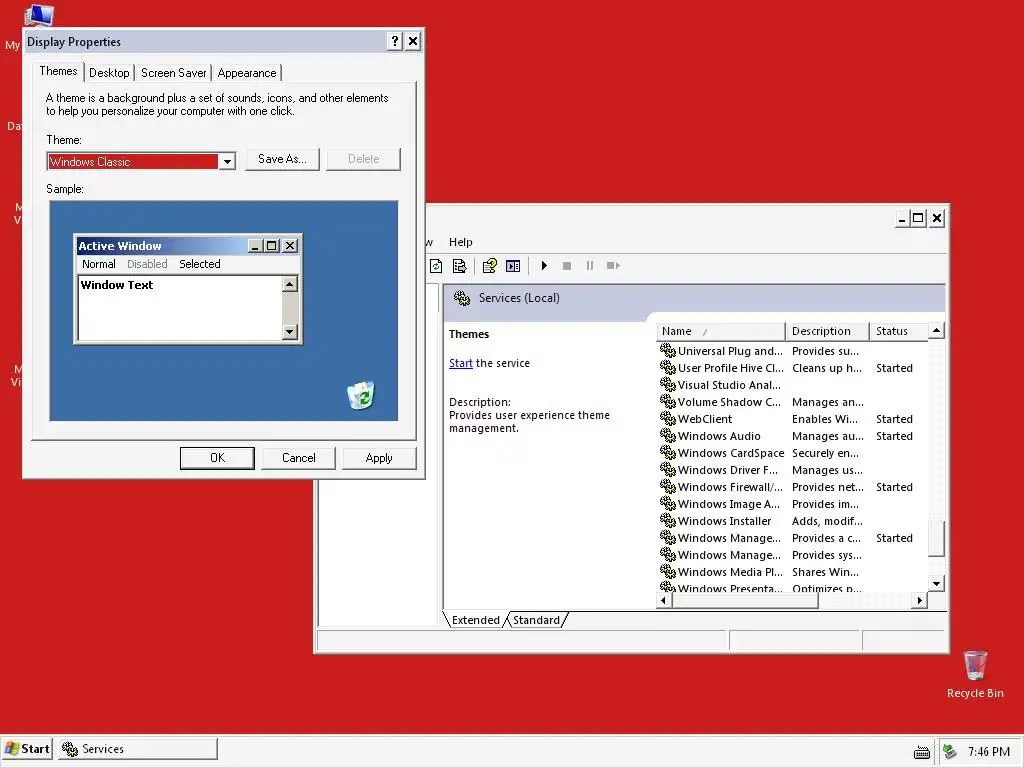Switch to the Appearance tab
1024x768 pixels.
pyautogui.click(x=247, y=73)
